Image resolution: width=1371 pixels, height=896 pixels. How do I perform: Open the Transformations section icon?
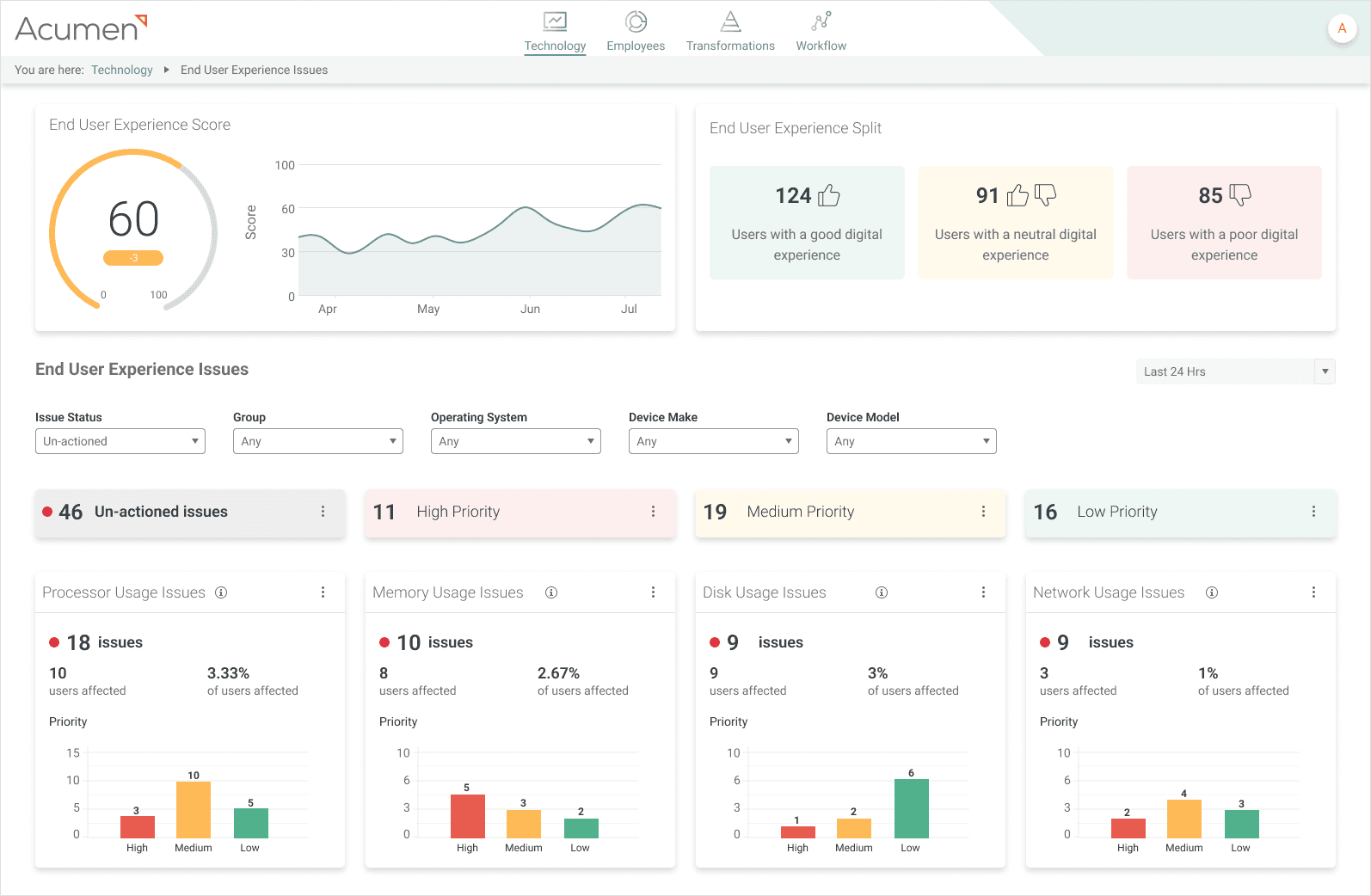[x=730, y=22]
